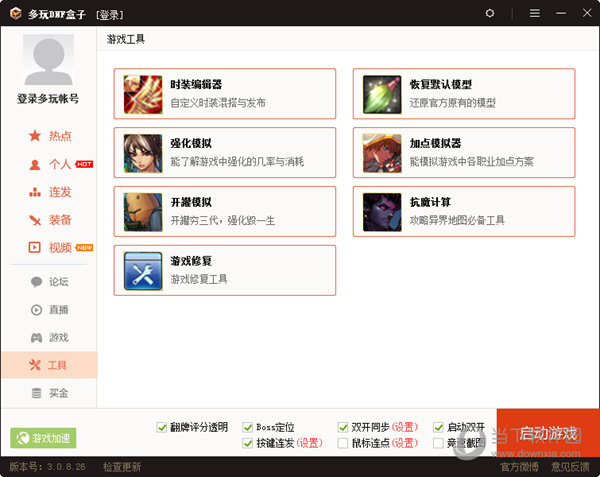Click the 直播 circle play icon
Viewport: 600px width, 477px height.
[x=36, y=309]
